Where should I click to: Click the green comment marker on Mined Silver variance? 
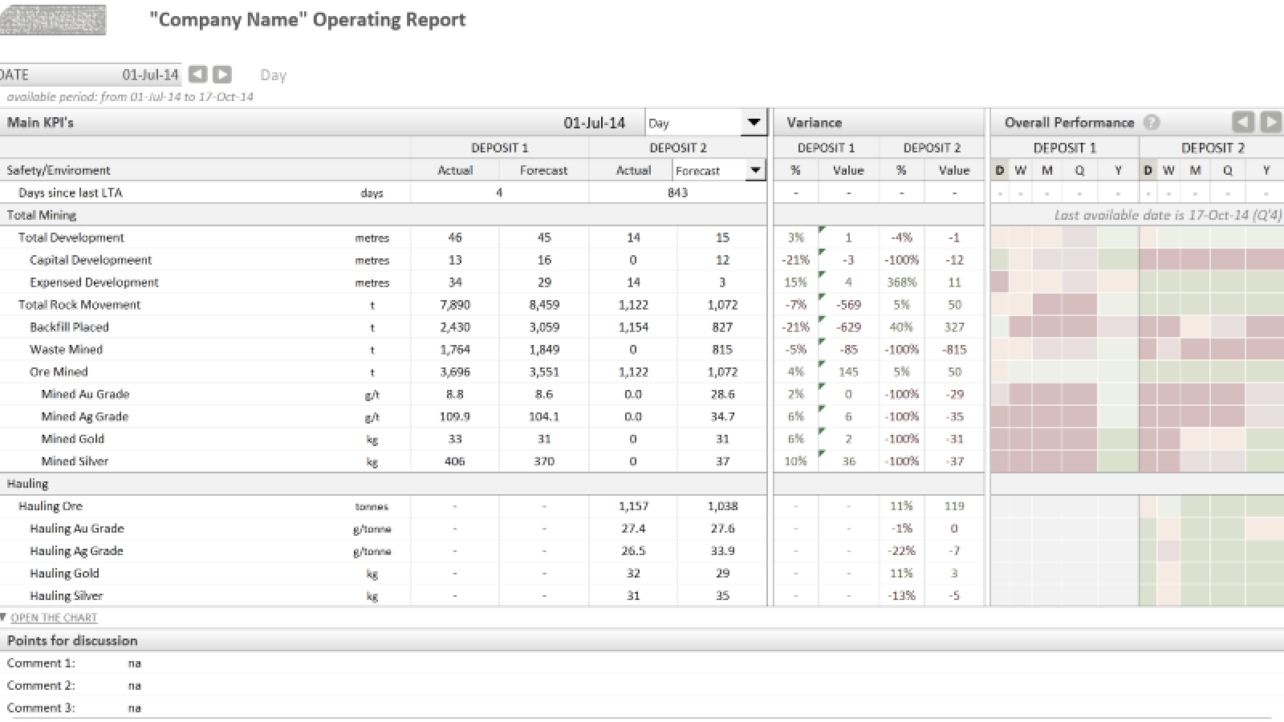tap(822, 454)
